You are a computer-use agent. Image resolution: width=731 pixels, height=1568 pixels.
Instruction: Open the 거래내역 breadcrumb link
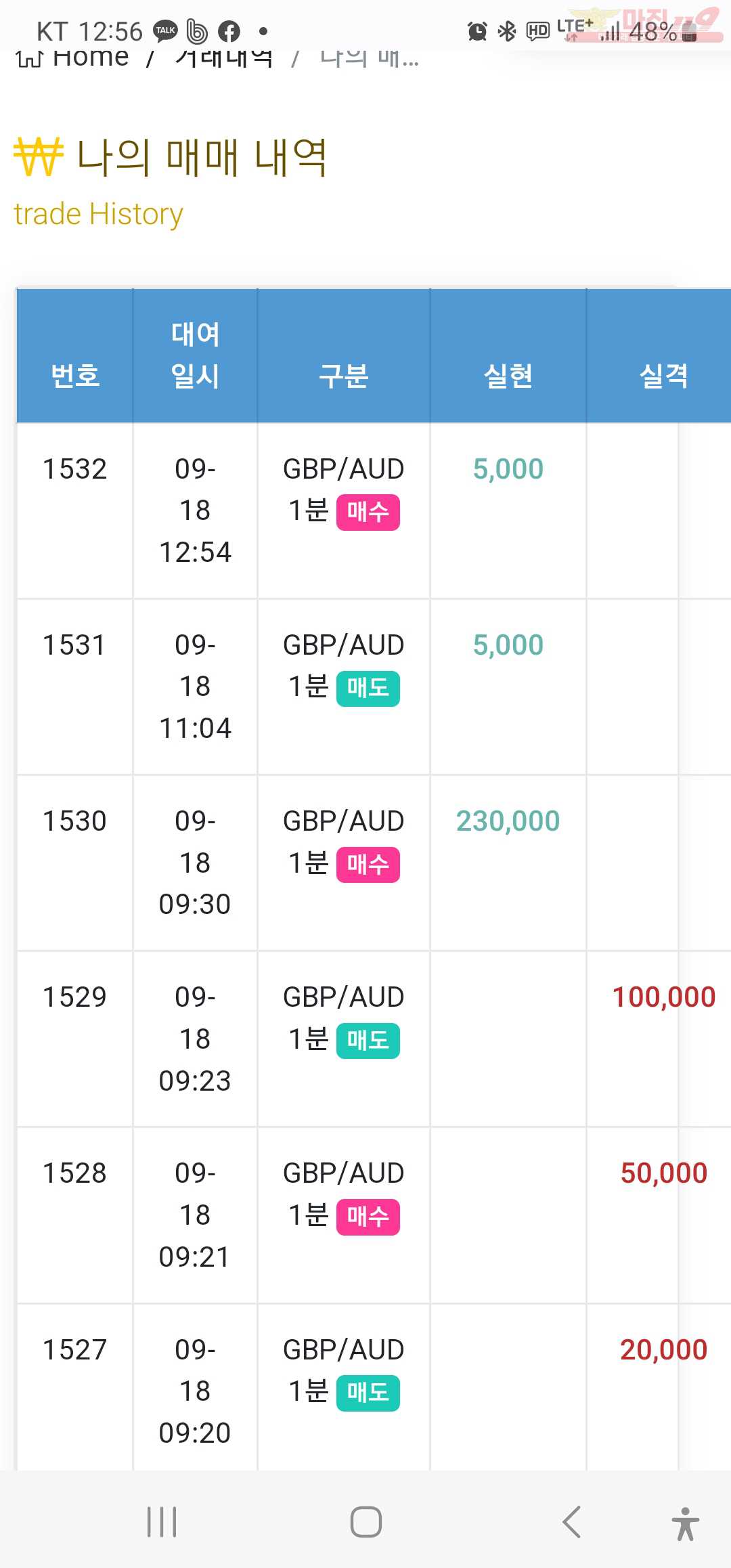point(224,58)
